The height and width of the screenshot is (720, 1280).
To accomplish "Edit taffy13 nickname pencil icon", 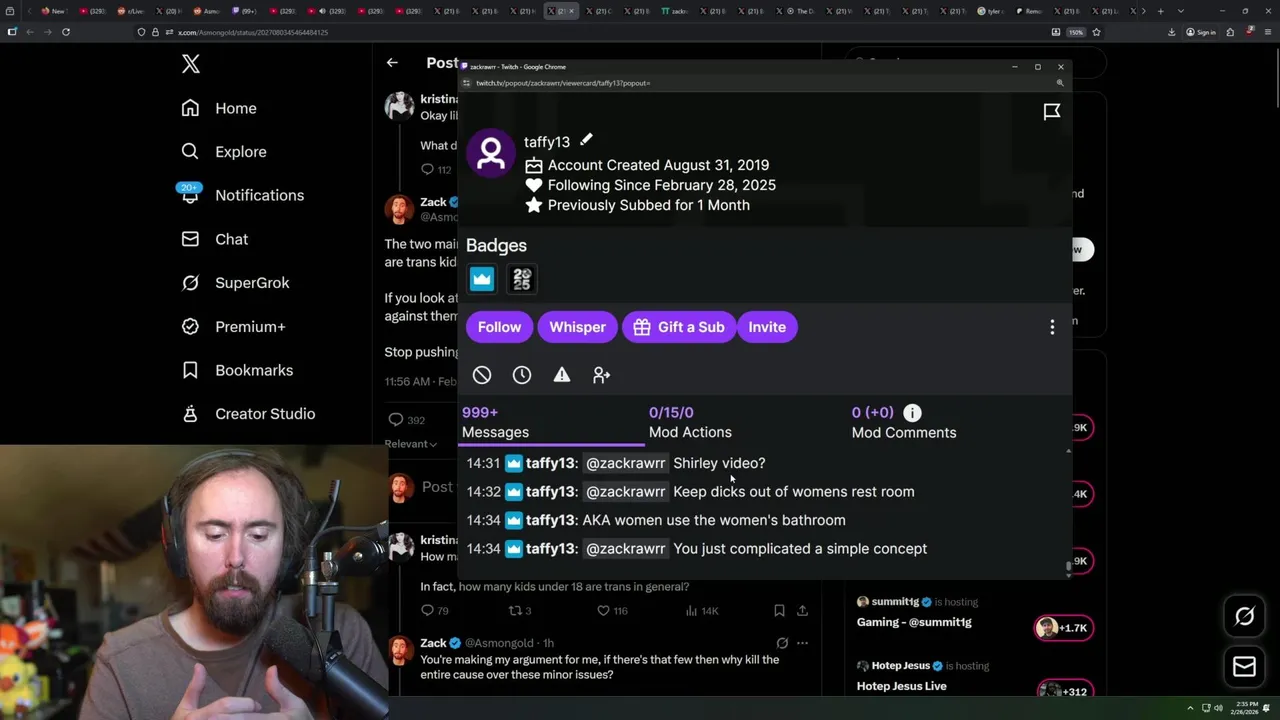I will pyautogui.click(x=586, y=140).
